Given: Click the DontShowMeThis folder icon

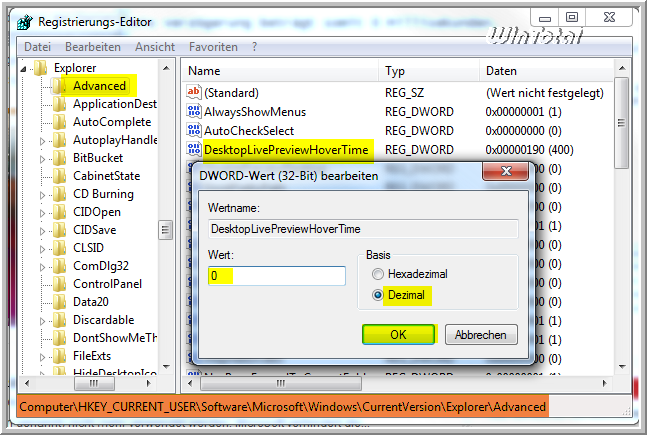Looking at the screenshot, I should point(59,338).
